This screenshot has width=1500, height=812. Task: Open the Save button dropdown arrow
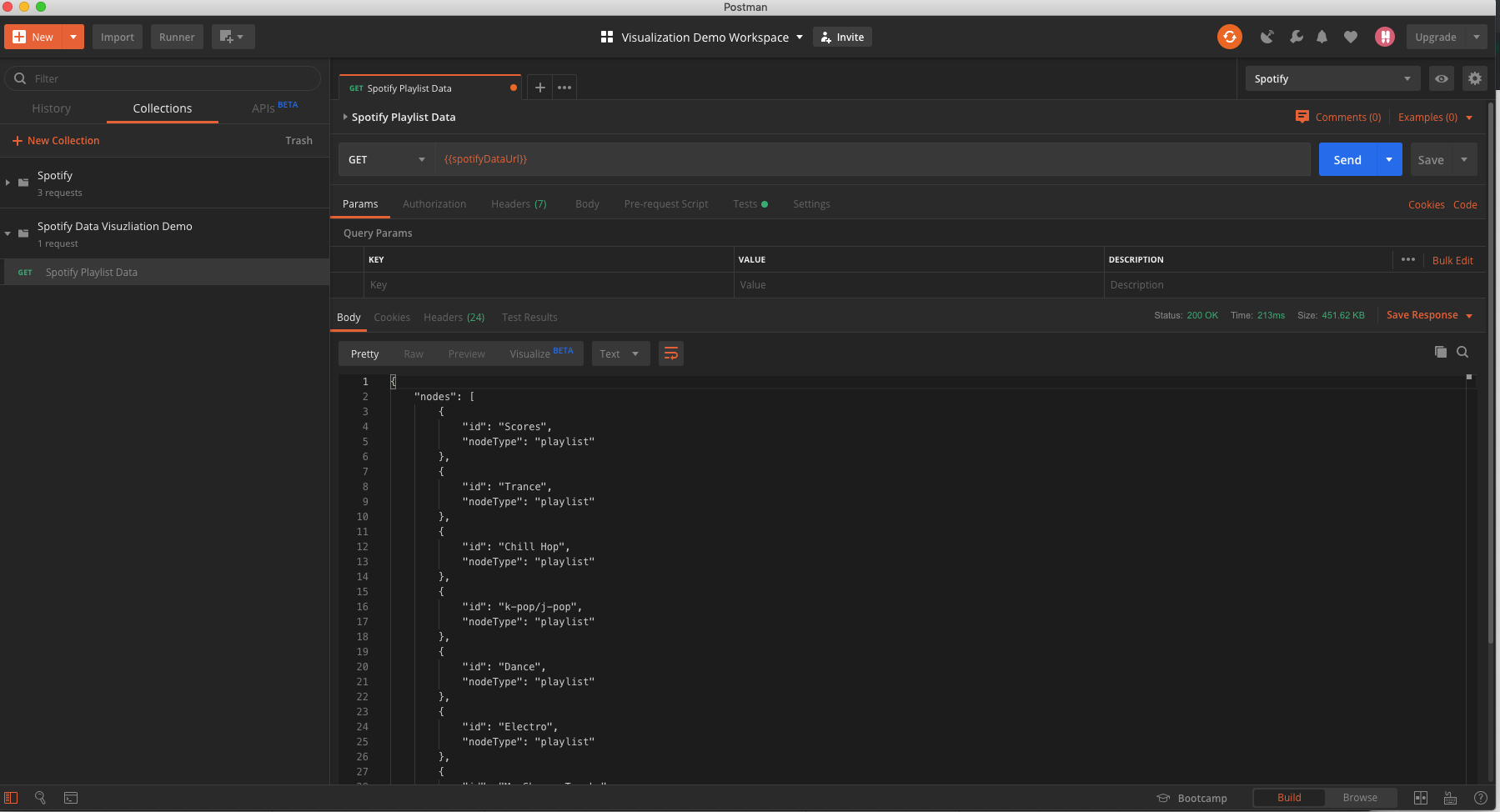(x=1464, y=159)
